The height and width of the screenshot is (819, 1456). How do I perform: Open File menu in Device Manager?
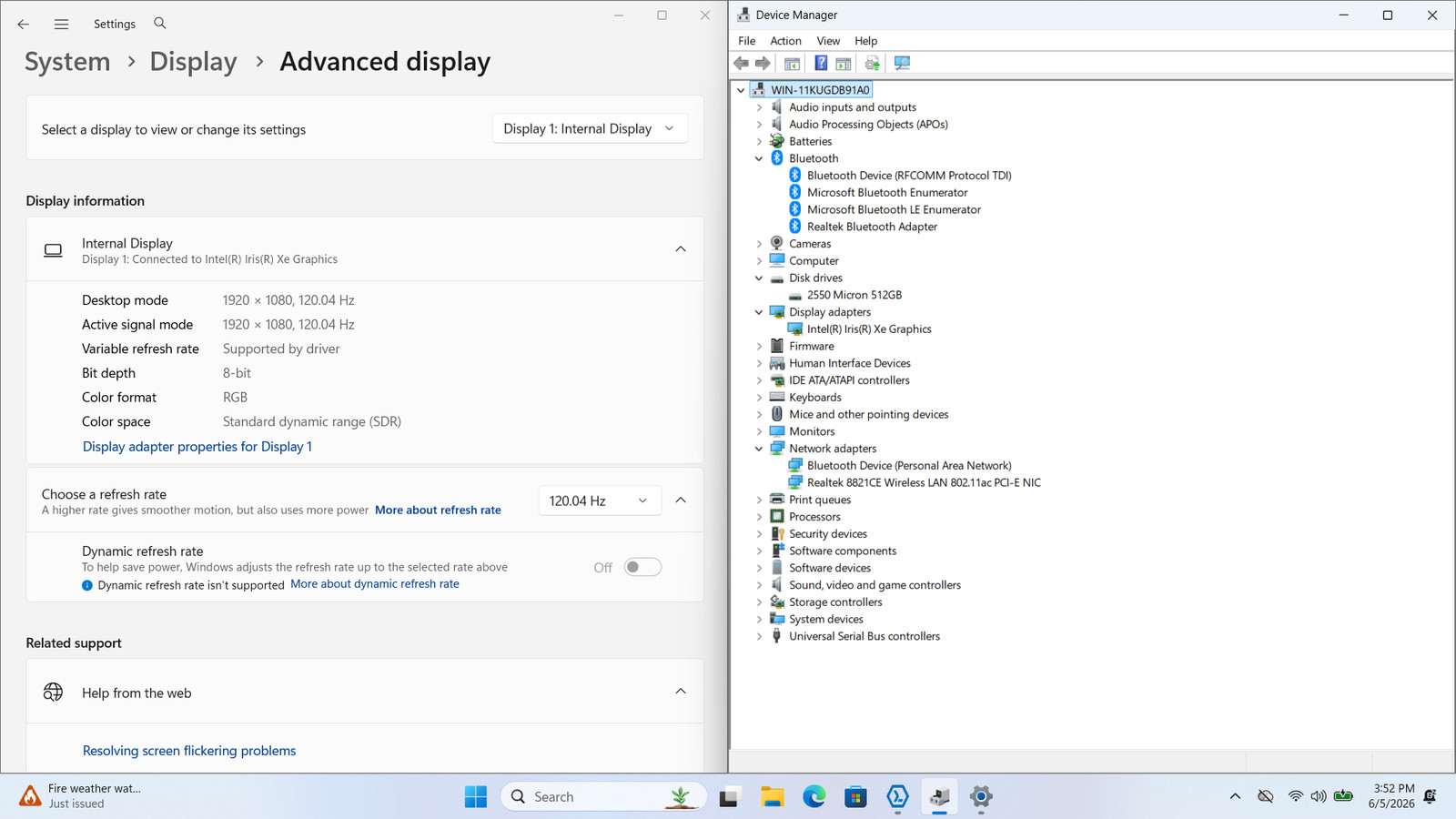click(747, 41)
